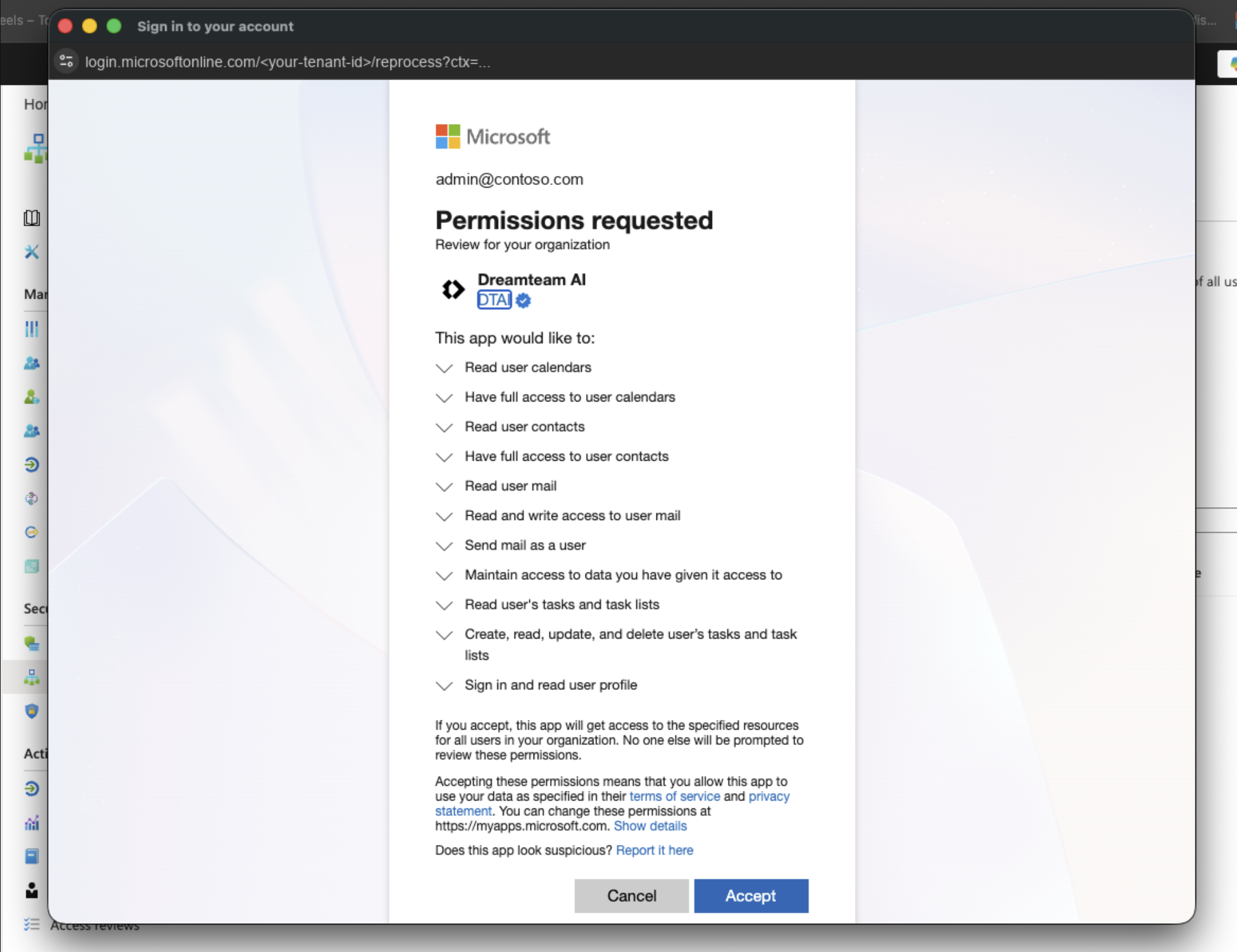Open Usage insights bar chart sidebar icon
The height and width of the screenshot is (952, 1237).
tap(32, 823)
